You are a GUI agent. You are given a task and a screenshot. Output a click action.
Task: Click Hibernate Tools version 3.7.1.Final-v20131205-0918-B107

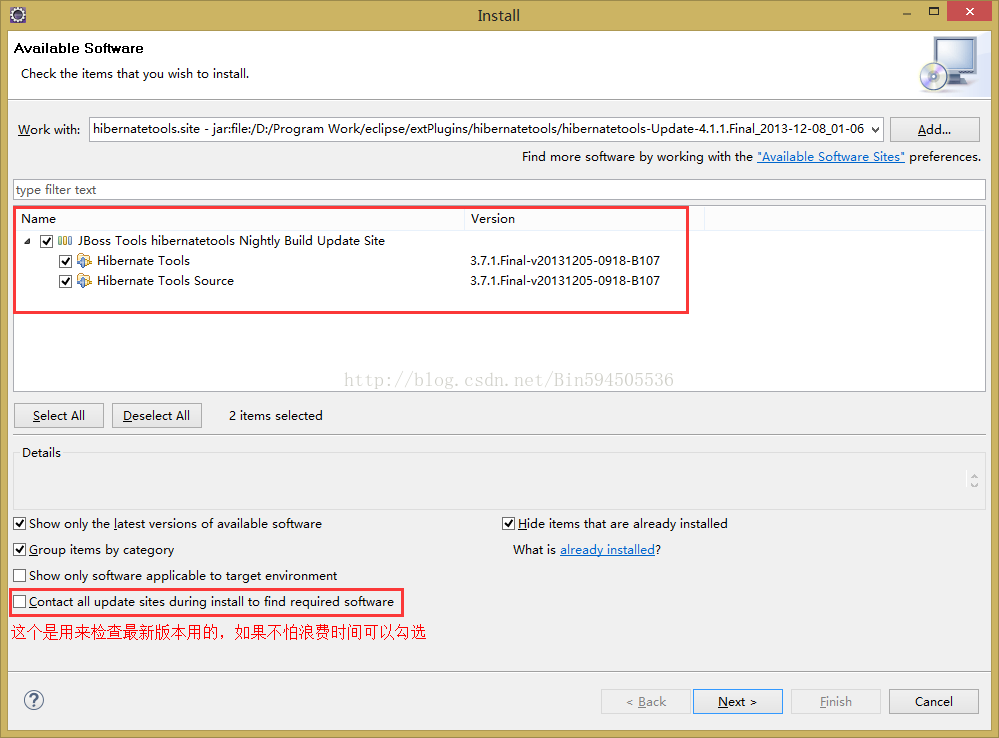565,261
